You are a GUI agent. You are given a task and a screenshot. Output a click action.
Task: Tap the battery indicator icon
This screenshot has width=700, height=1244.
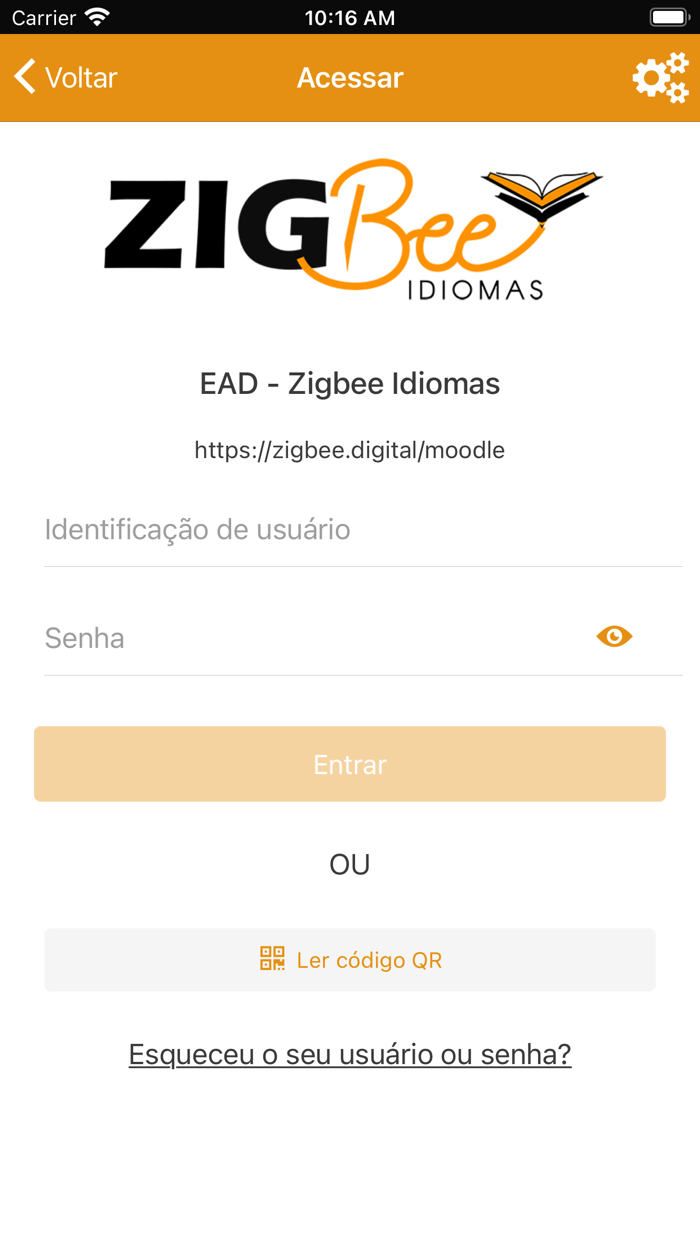(x=667, y=16)
